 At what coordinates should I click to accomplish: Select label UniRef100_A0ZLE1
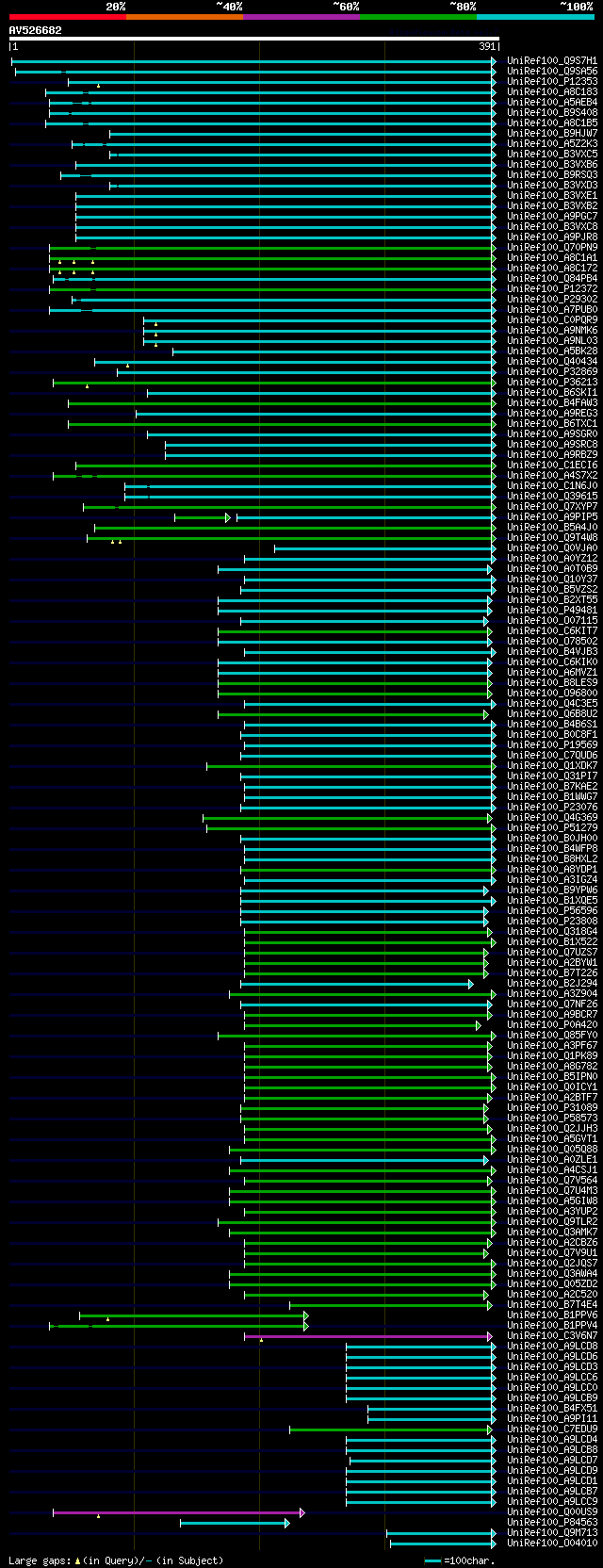pos(552,1159)
